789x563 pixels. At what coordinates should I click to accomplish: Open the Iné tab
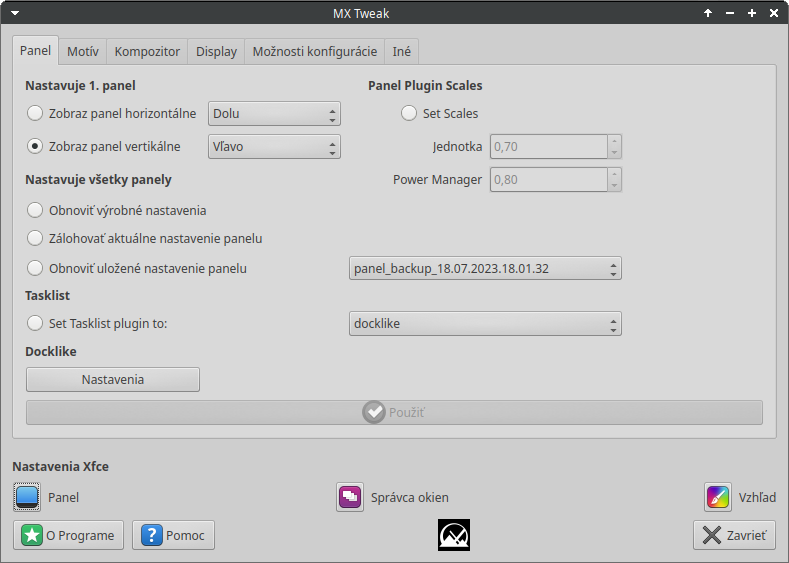pyautogui.click(x=402, y=51)
